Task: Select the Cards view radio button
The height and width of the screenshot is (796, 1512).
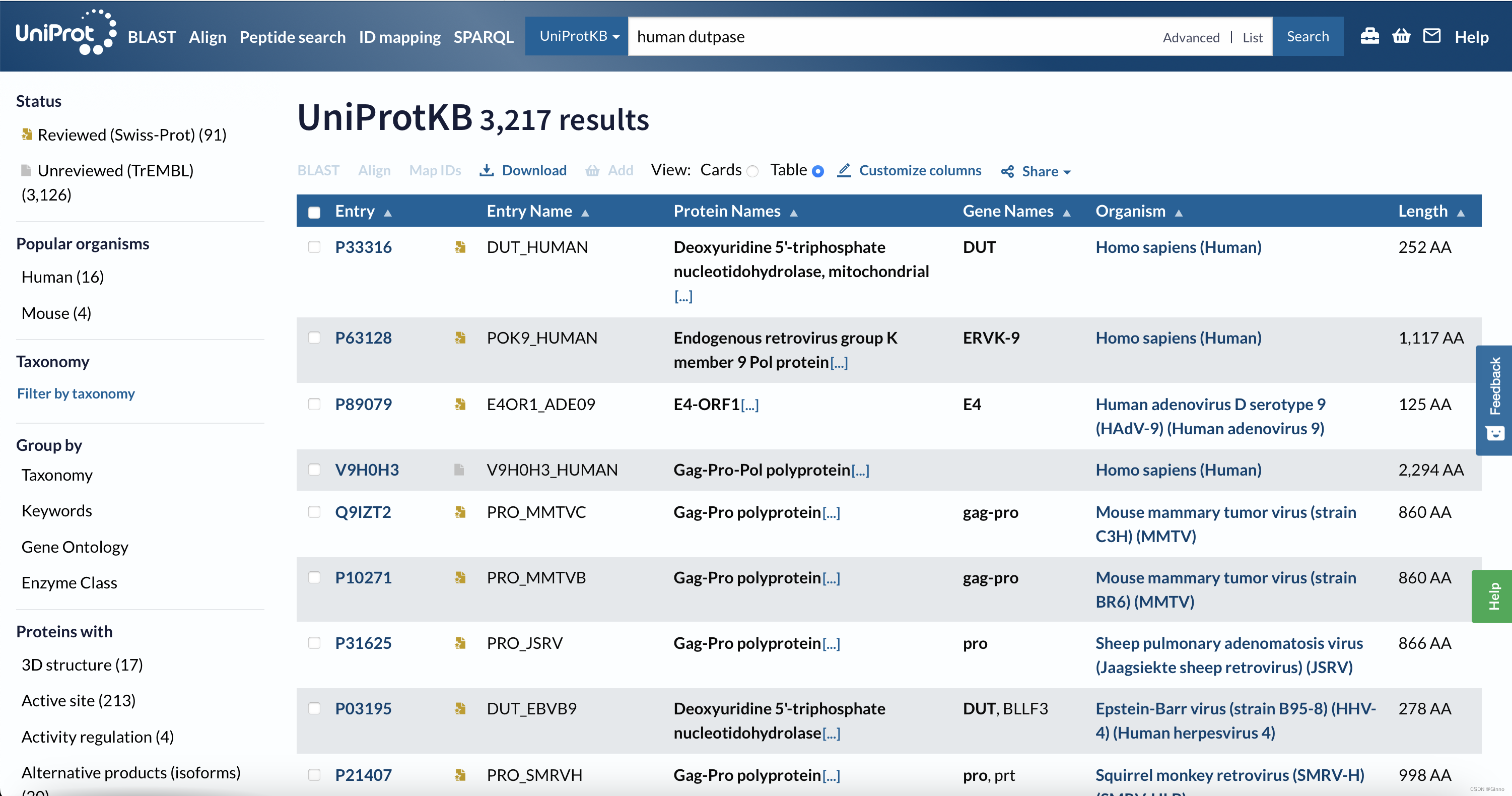Action: pyautogui.click(x=752, y=171)
